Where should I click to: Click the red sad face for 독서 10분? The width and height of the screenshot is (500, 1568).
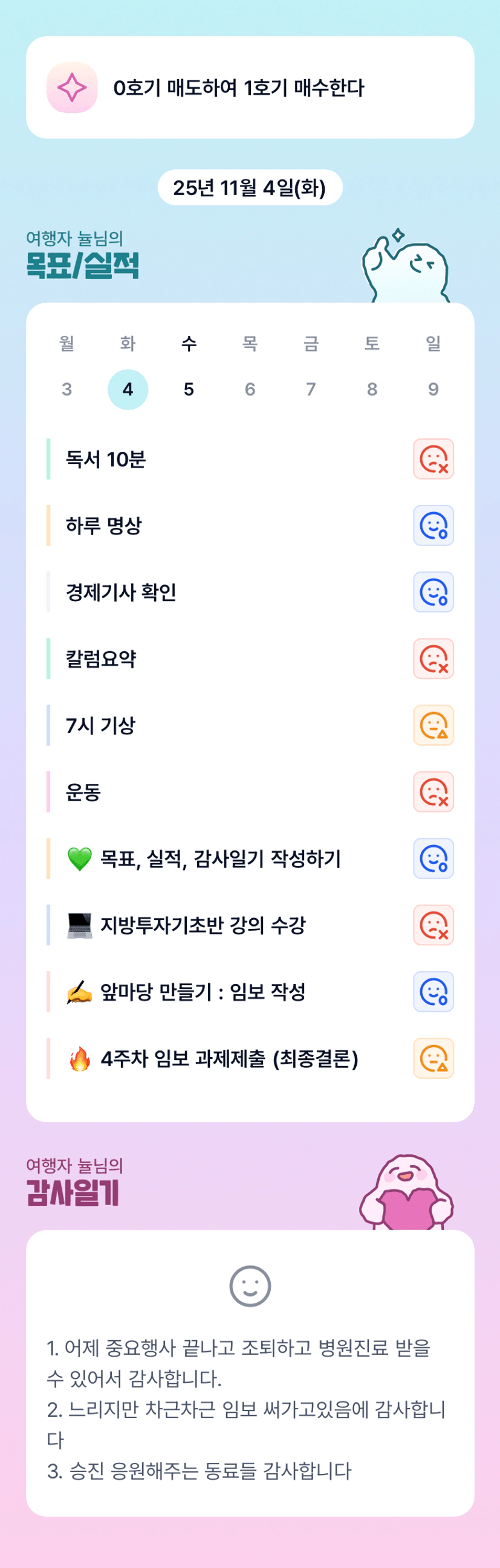[x=433, y=459]
